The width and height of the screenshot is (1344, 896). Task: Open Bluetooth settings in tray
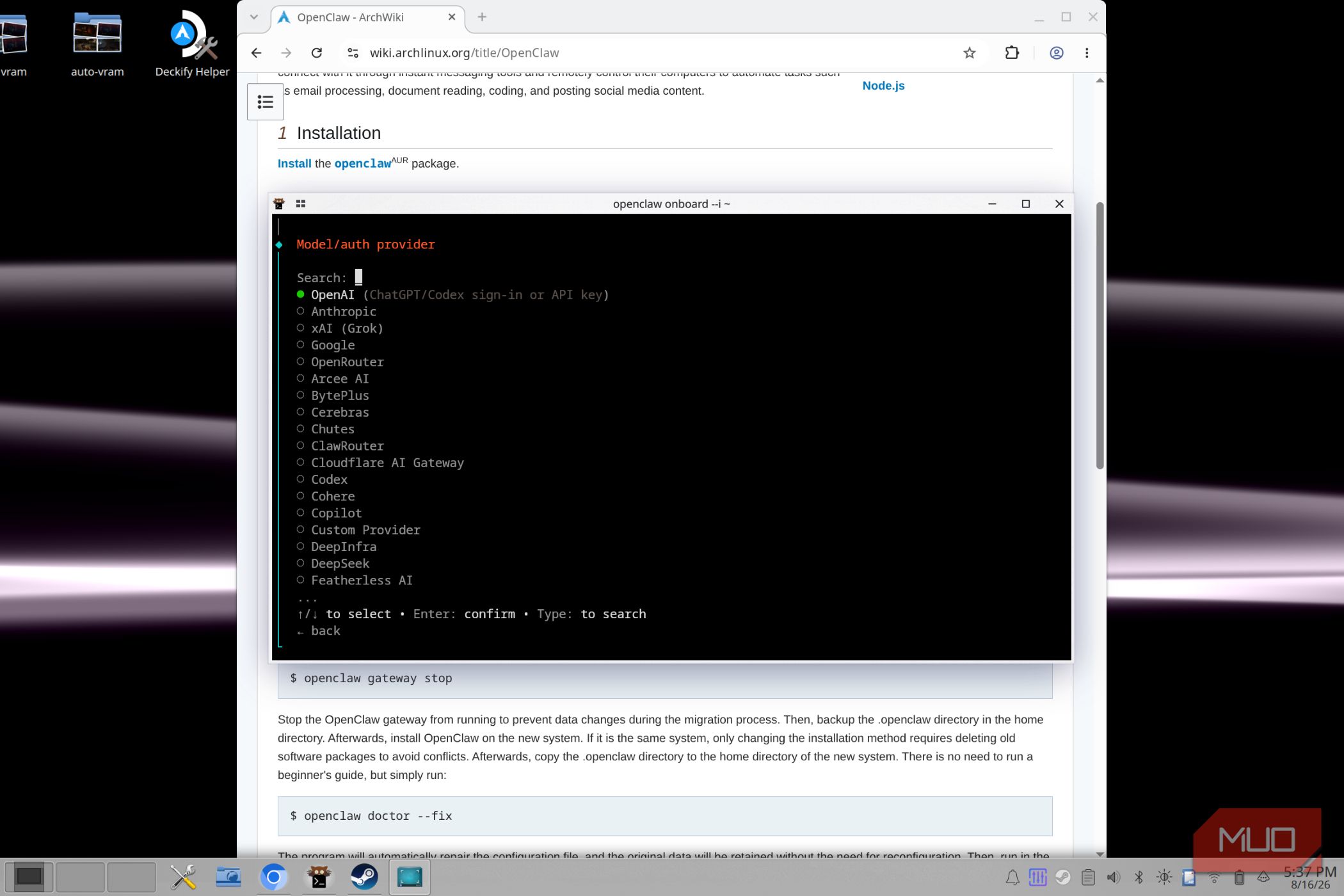(x=1139, y=877)
